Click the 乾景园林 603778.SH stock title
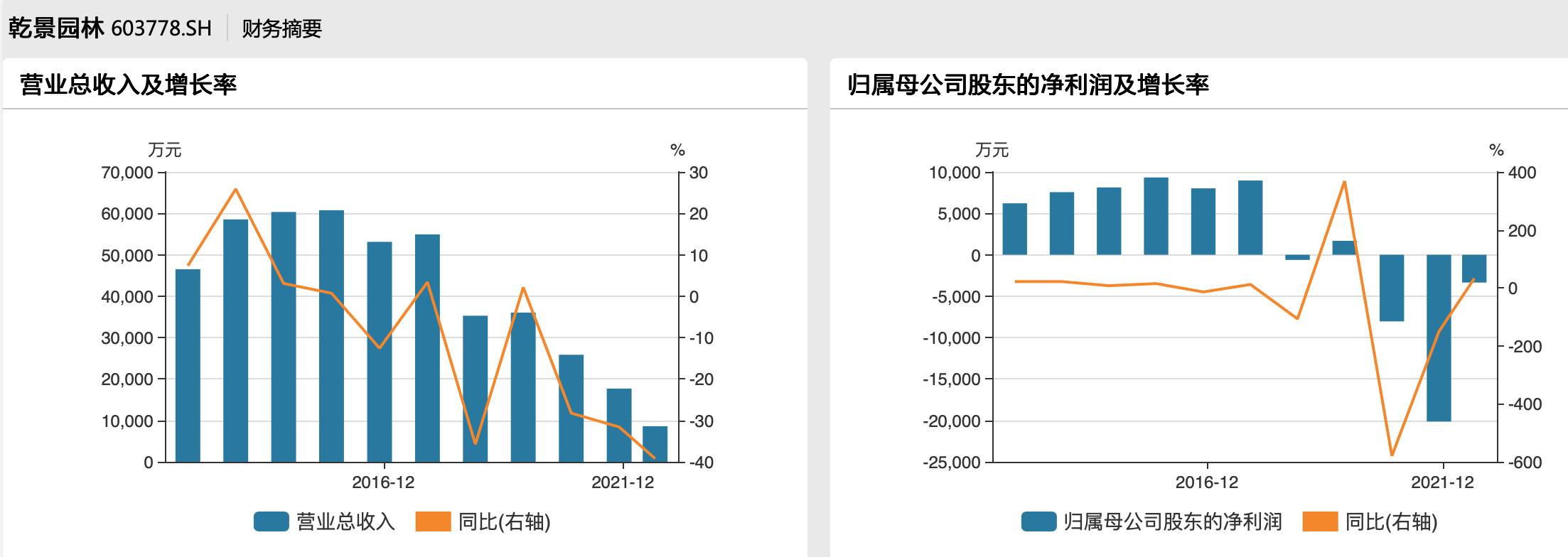The height and width of the screenshot is (557, 1568). point(110,28)
